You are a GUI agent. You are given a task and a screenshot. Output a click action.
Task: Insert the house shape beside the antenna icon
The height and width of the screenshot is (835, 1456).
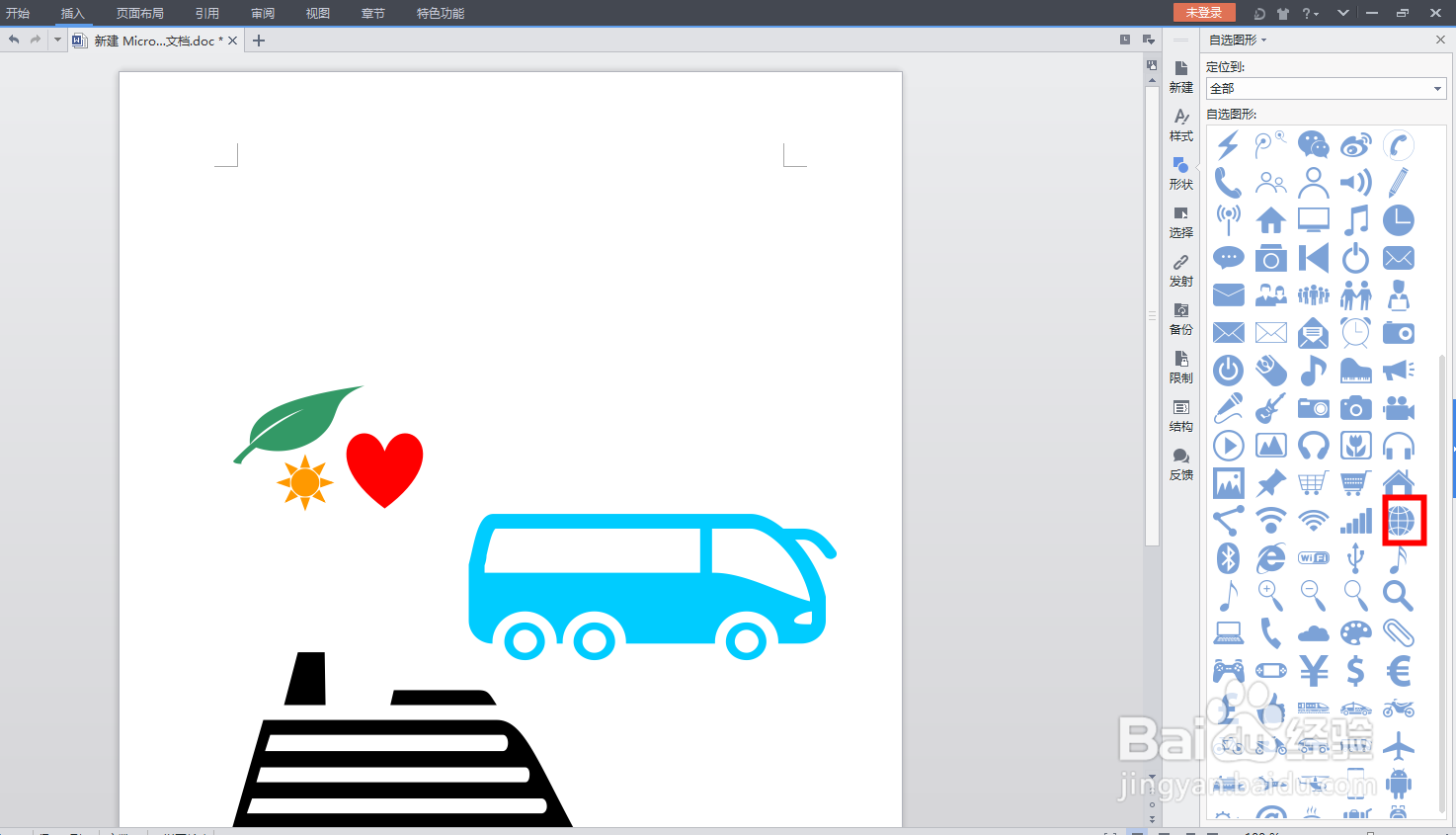(x=1271, y=220)
